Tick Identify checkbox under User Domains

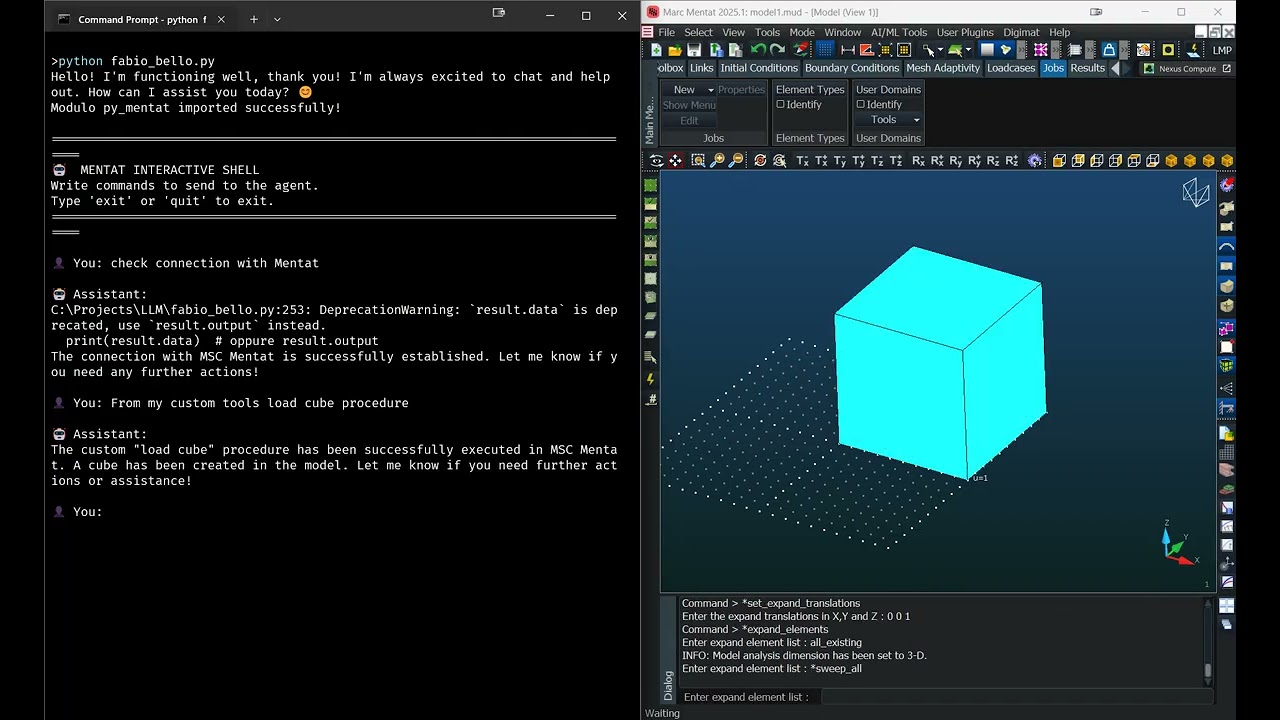pyautogui.click(x=861, y=104)
